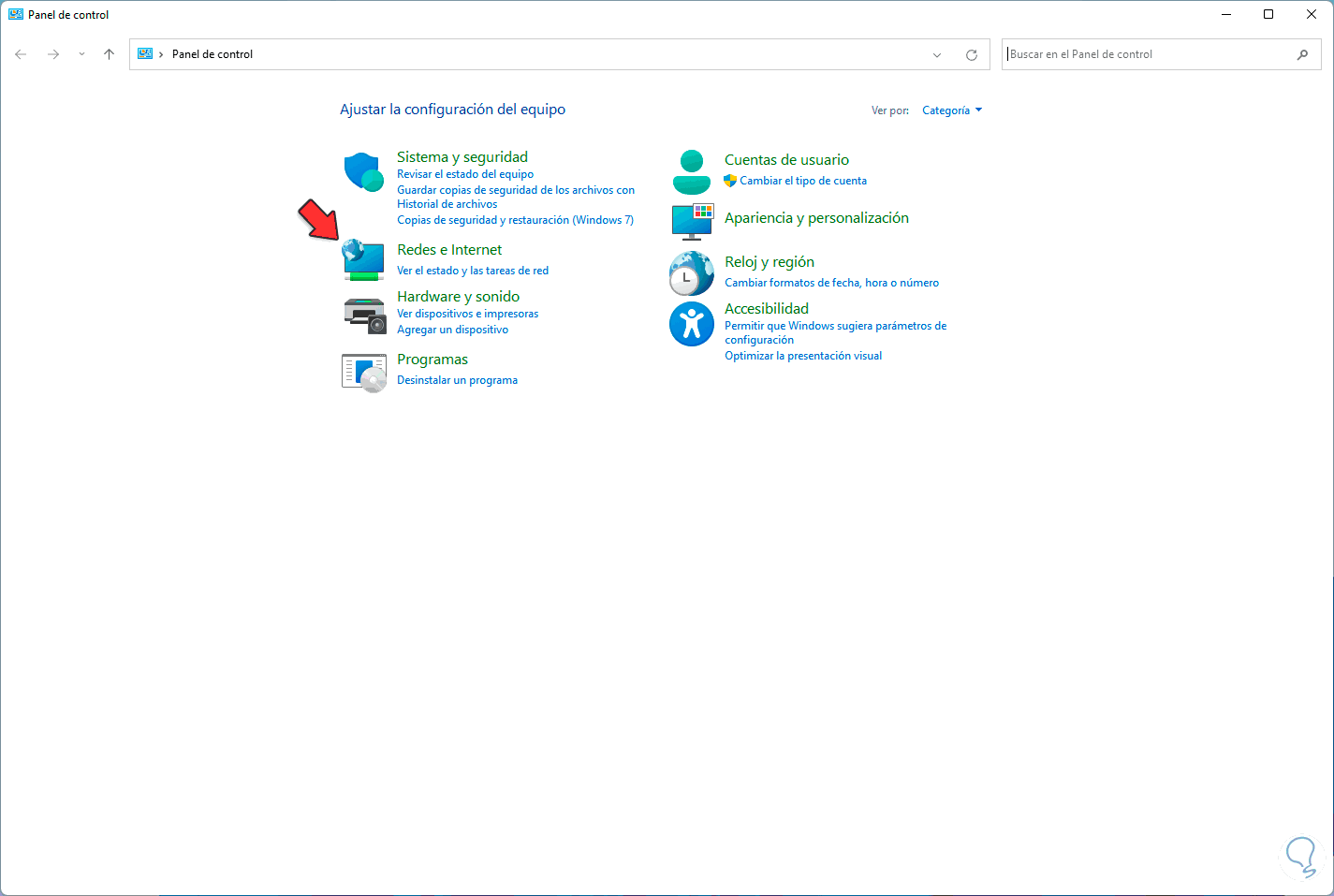Screen dimensions: 1334x896
Task: Open Reloj y región category
Action: (770, 262)
